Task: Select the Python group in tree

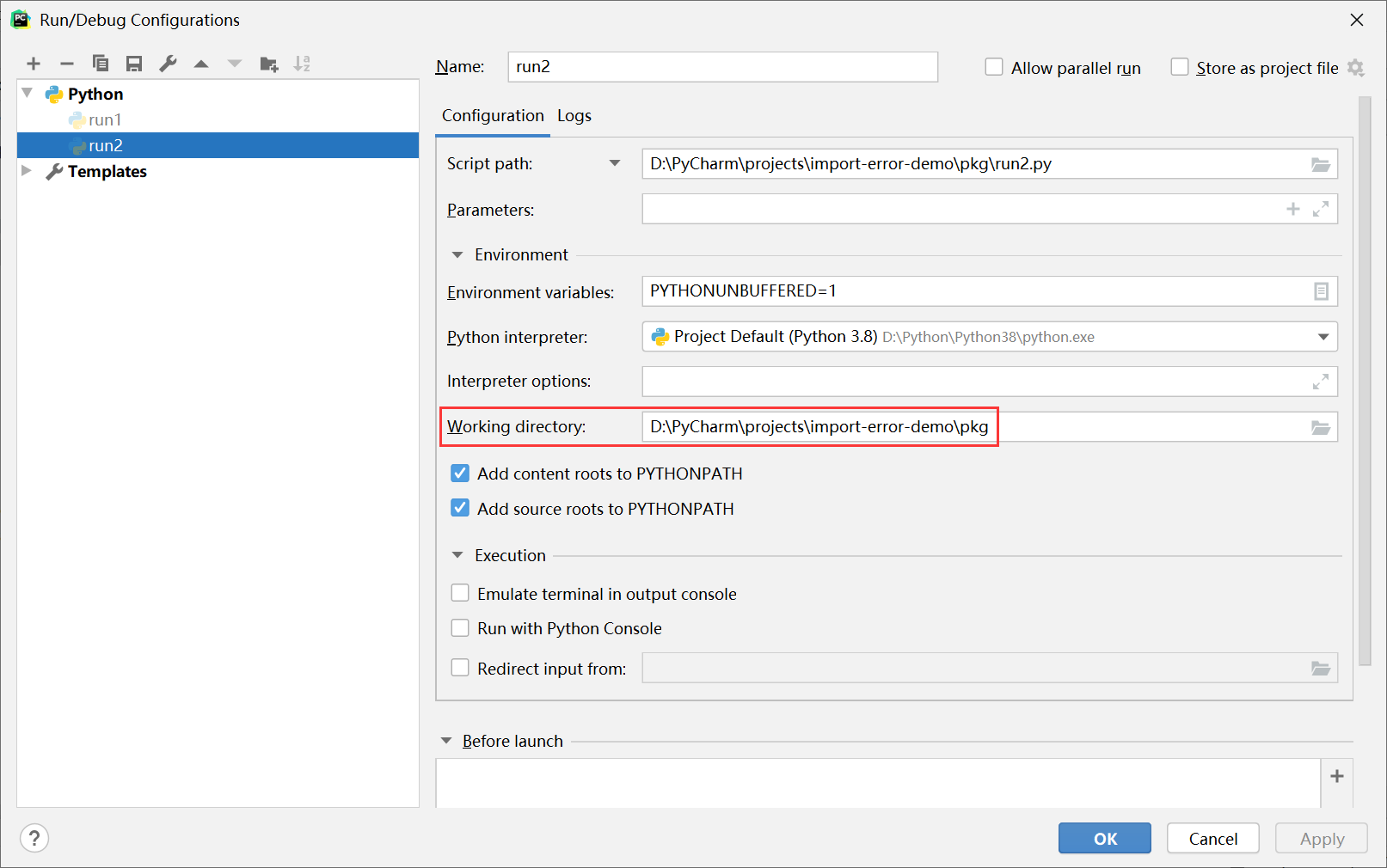Action: 95,94
